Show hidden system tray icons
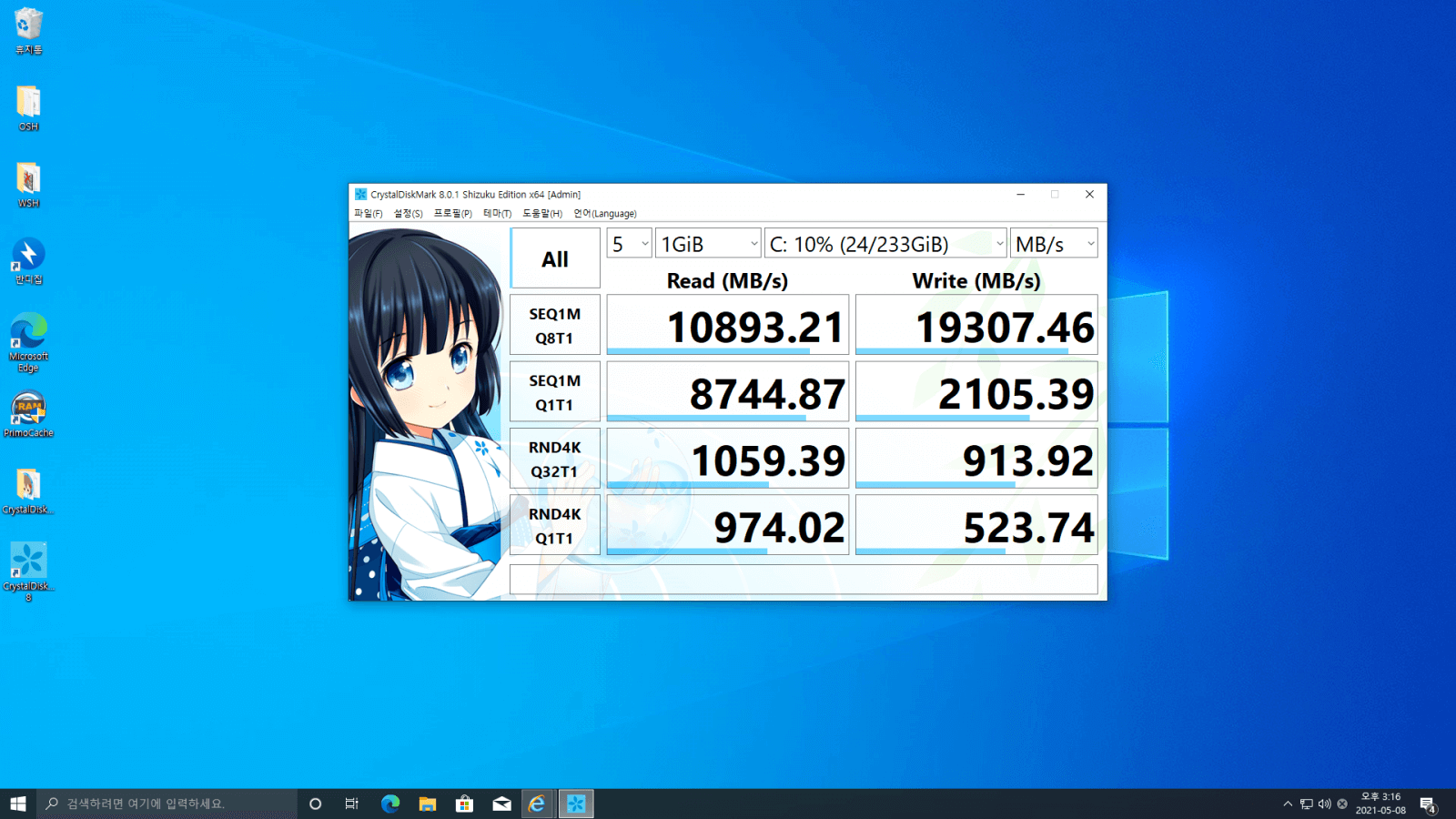The image size is (1456, 819). click(1288, 804)
